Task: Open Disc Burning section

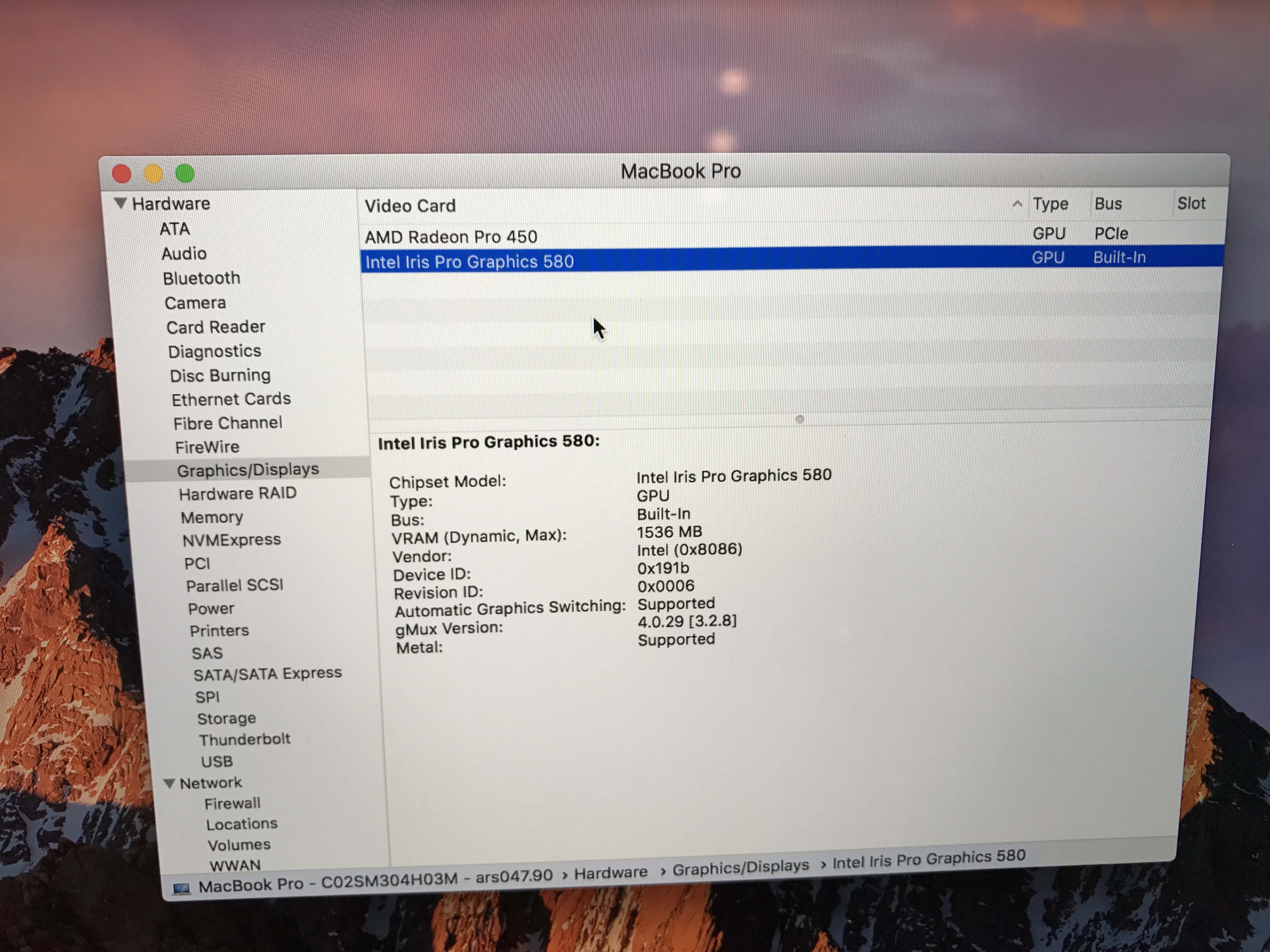Action: [x=220, y=375]
